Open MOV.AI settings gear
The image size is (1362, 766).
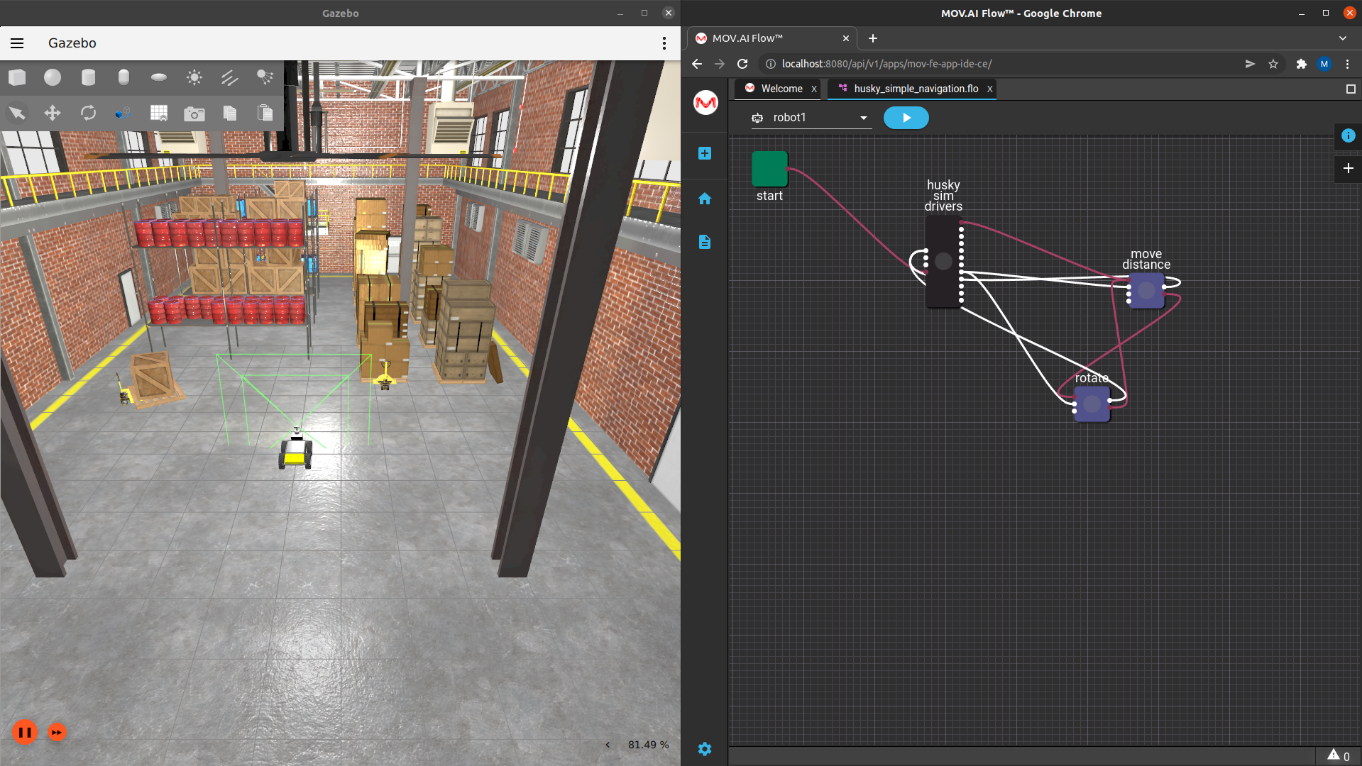click(x=705, y=749)
